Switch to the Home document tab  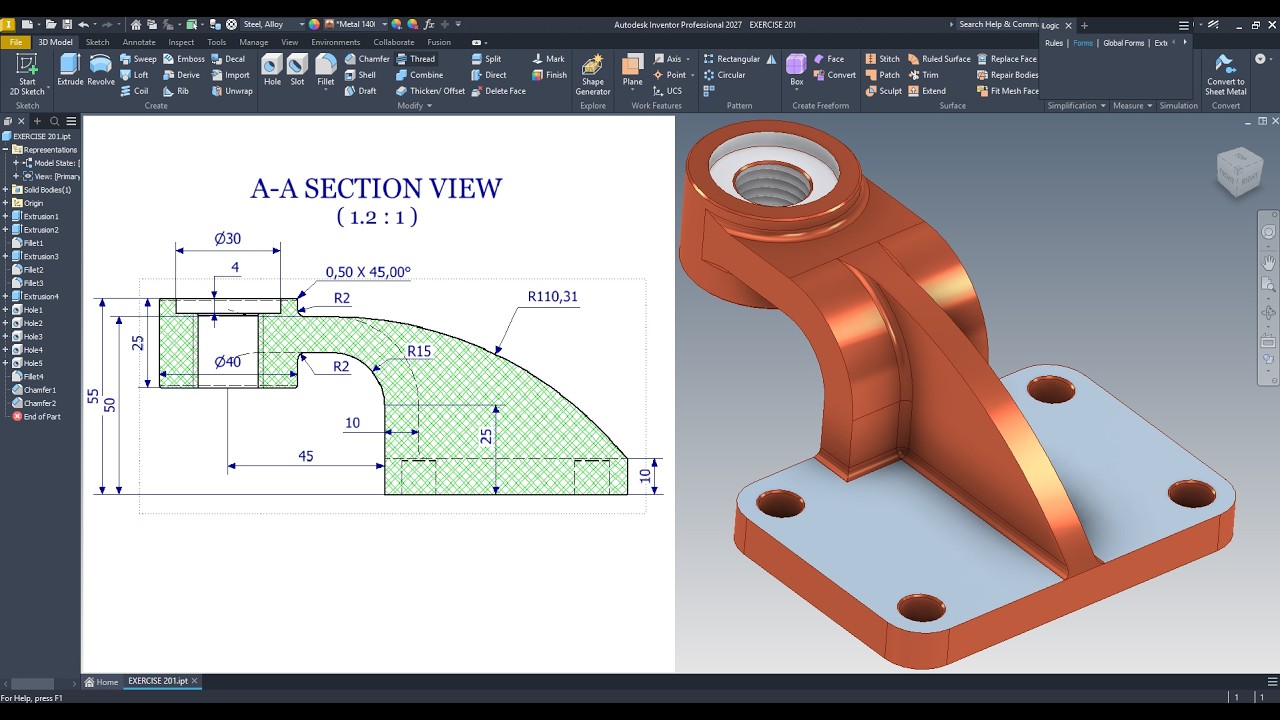click(101, 681)
